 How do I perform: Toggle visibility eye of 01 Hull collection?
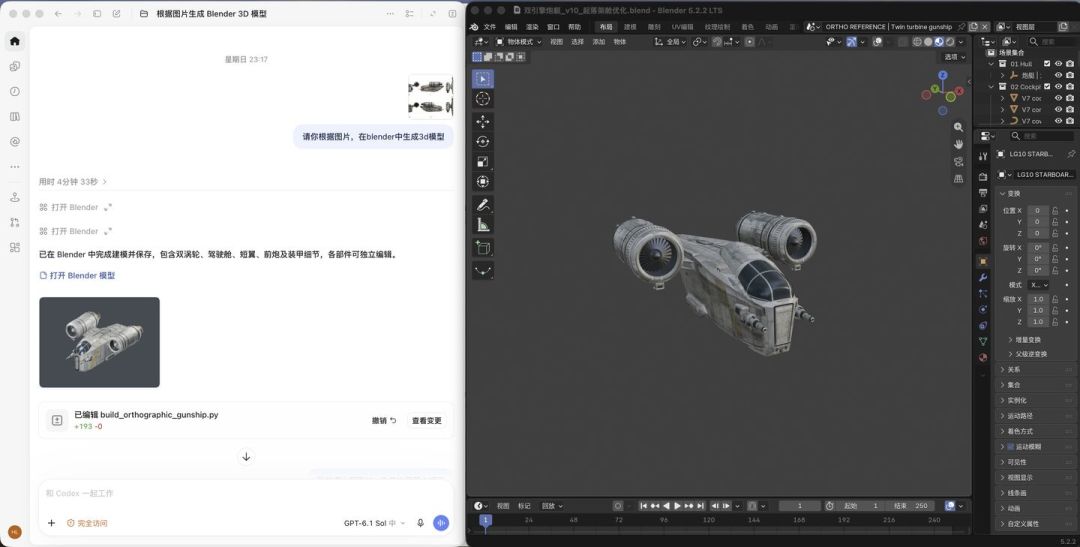click(1059, 63)
